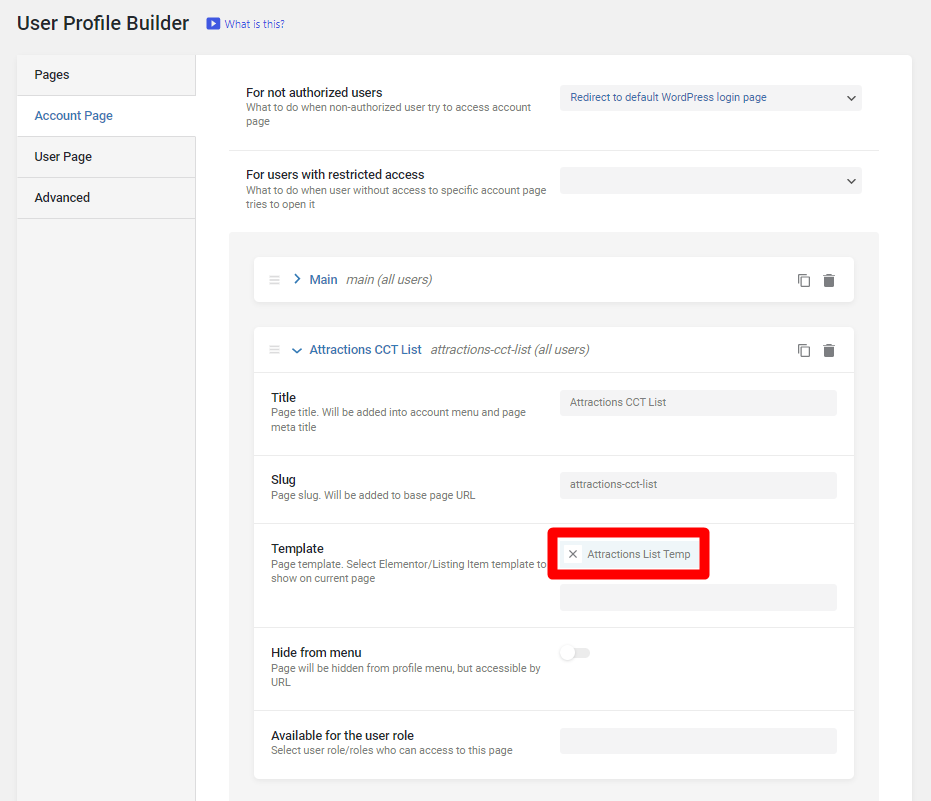Expand the Main page section
The width and height of the screenshot is (931, 801).
(x=297, y=280)
